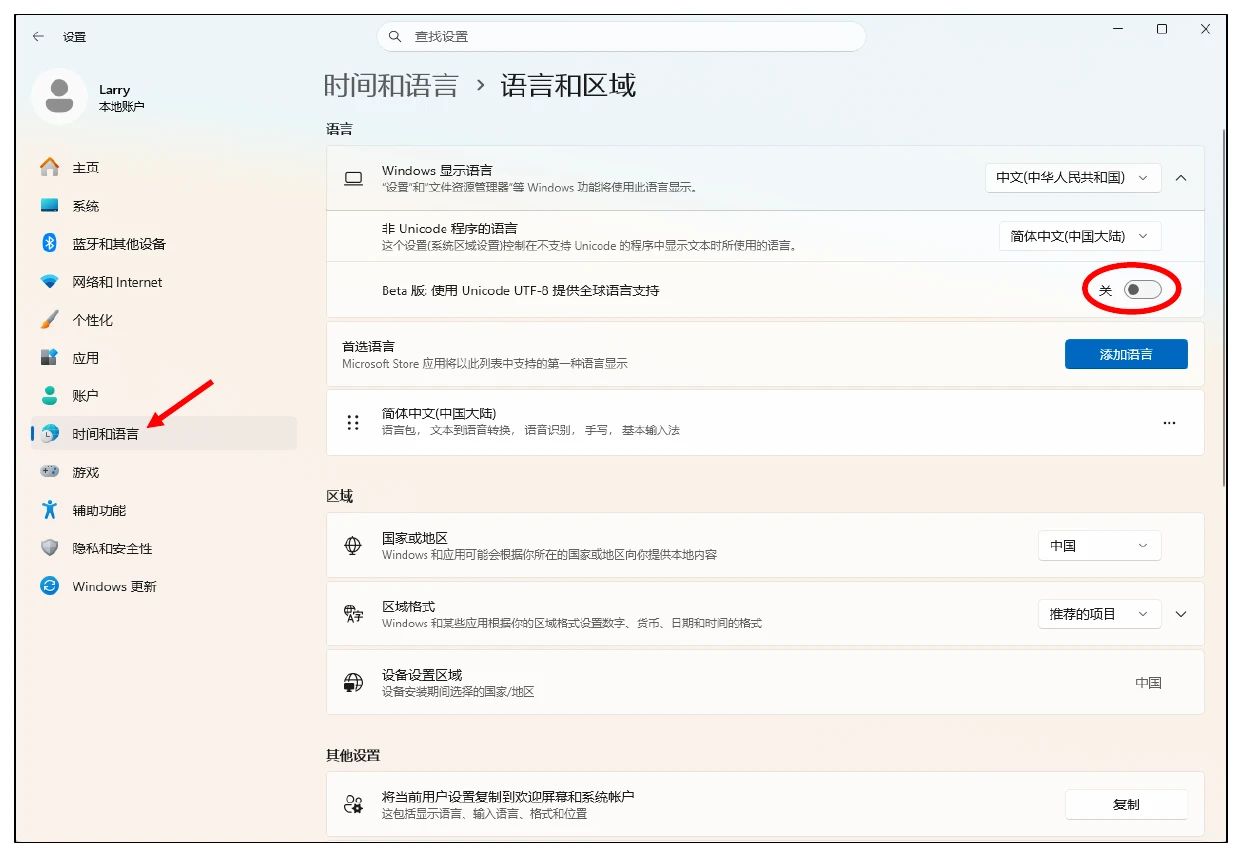Click the people-gear icon beside 将当前用户设置复制
Image resolution: width=1242 pixels, height=857 pixels.
click(x=353, y=804)
